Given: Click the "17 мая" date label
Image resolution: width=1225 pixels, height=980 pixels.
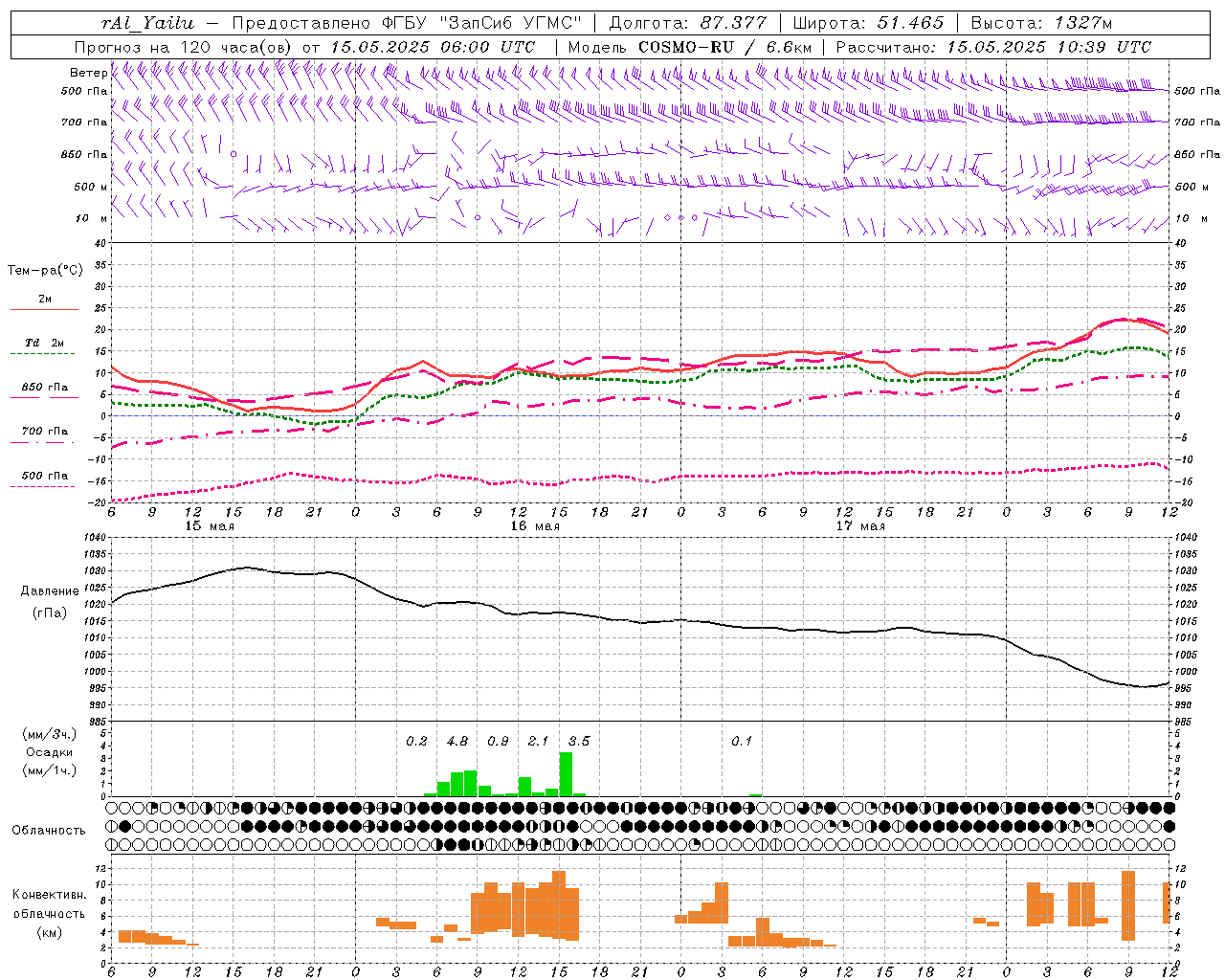Looking at the screenshot, I should click(860, 526).
